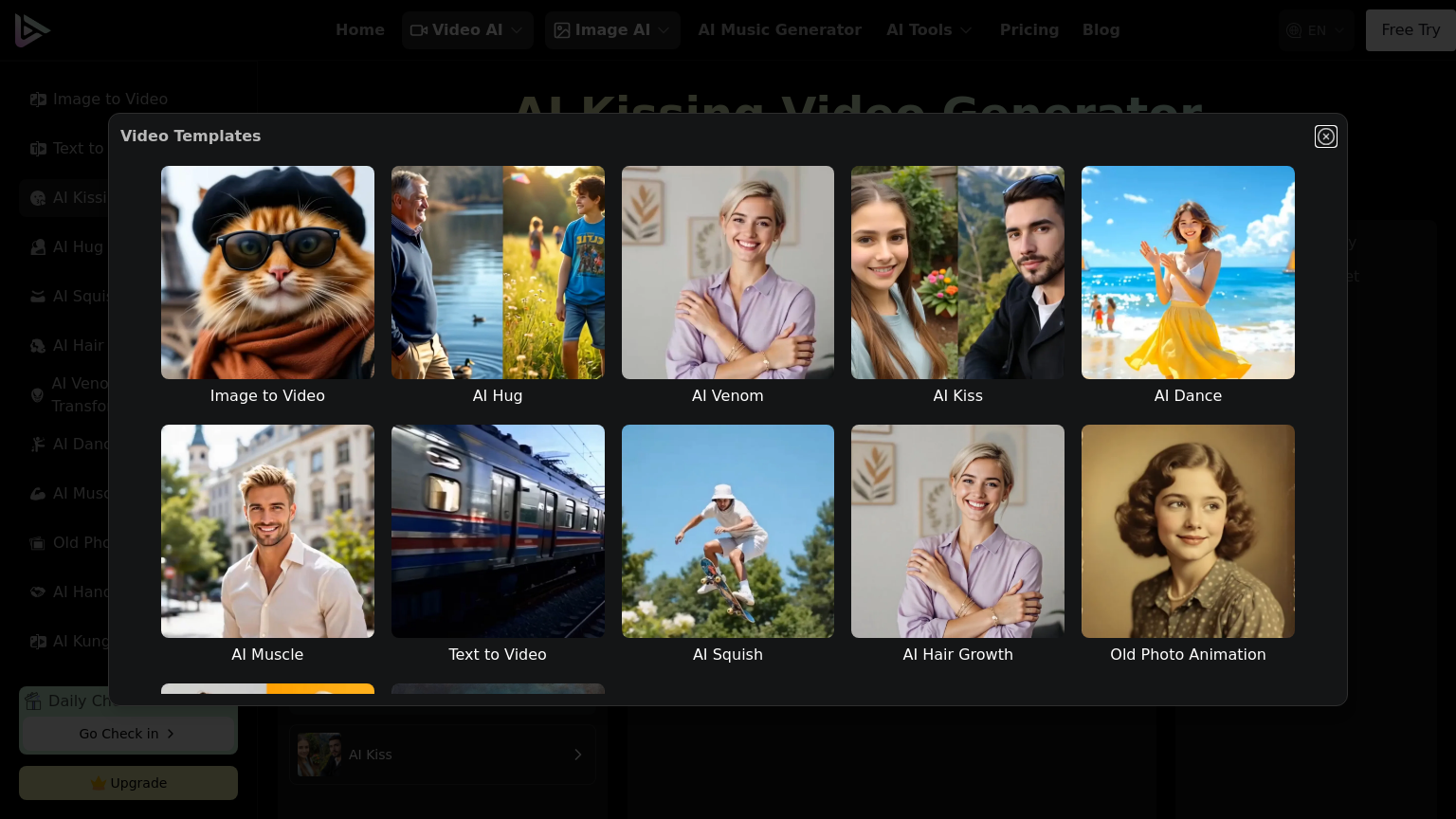Choose the AI Hug template

pyautogui.click(x=498, y=273)
